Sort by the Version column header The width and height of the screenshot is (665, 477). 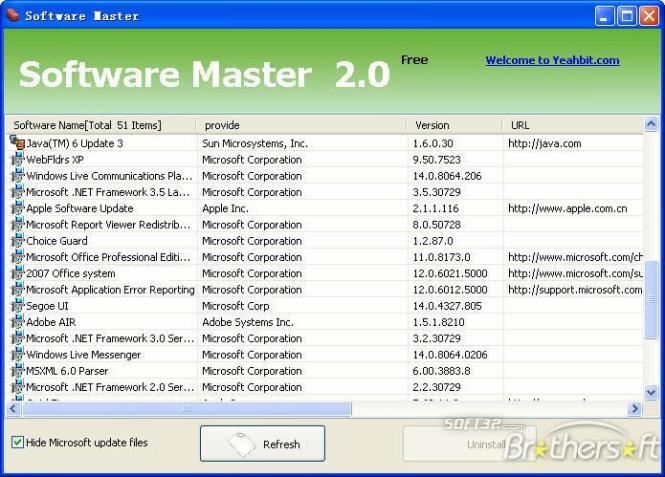[455, 125]
